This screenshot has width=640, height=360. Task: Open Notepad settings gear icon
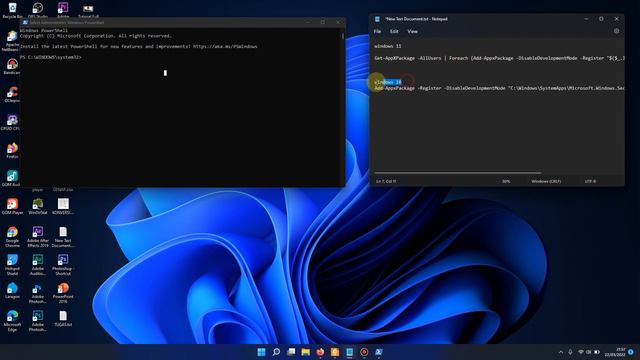[616, 31]
